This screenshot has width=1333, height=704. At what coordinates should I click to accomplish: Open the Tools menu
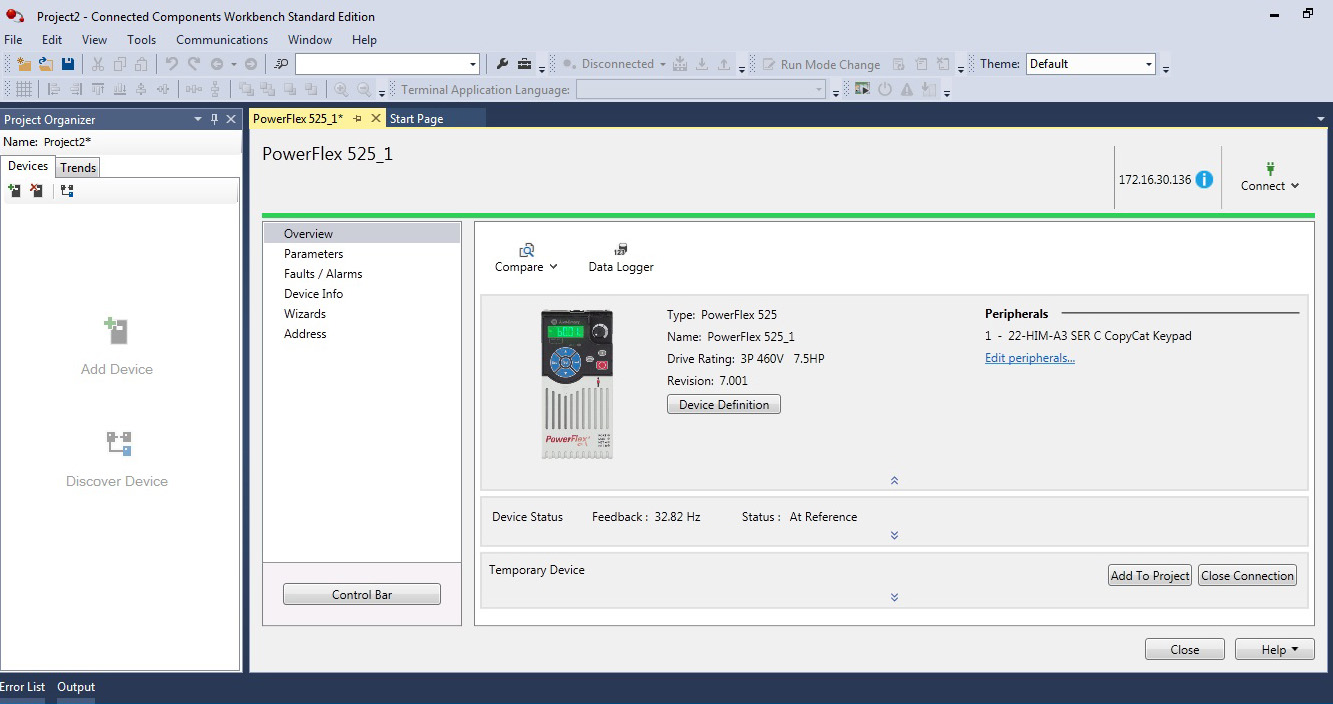point(142,40)
